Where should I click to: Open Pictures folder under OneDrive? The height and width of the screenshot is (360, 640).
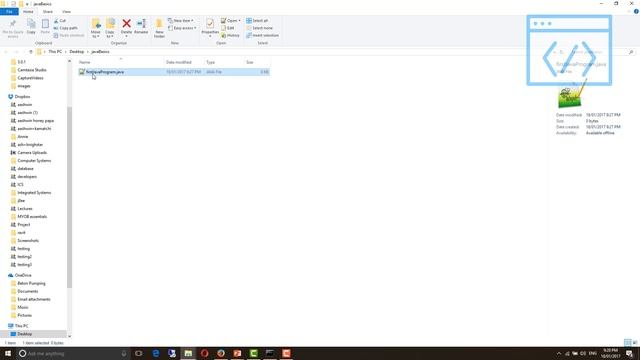tap(24, 316)
